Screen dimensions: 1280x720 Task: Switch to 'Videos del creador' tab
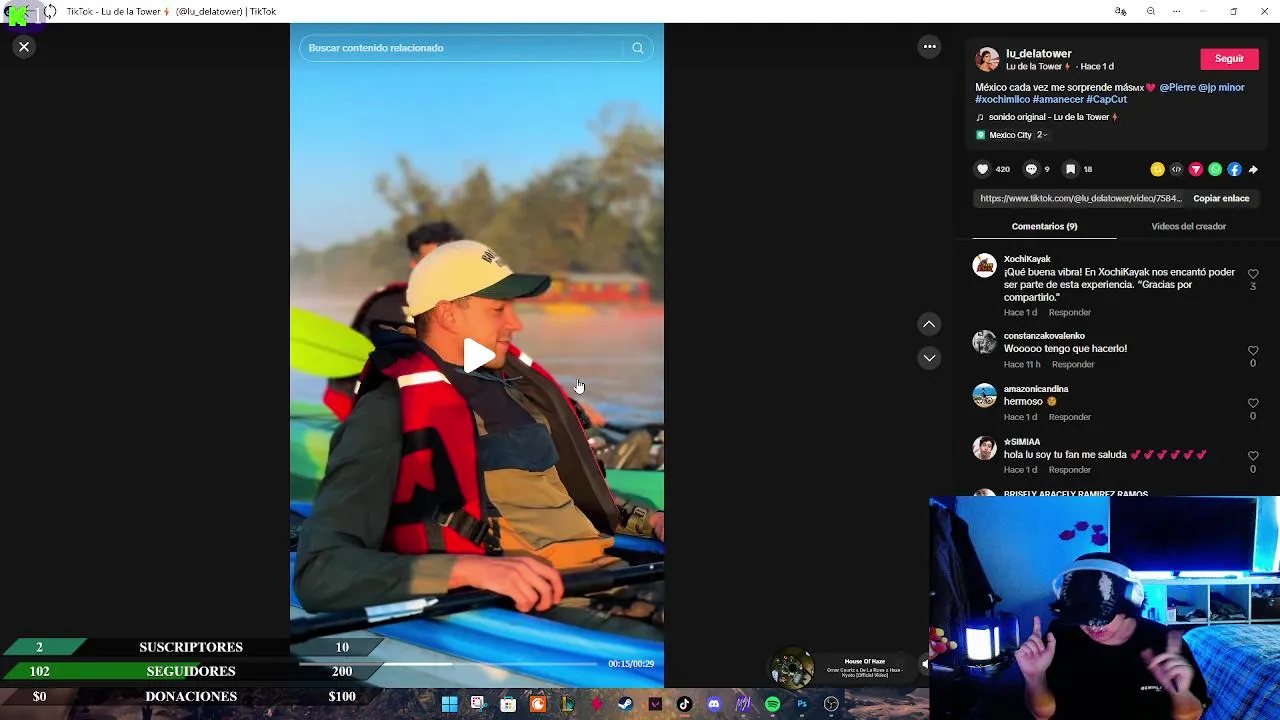pyautogui.click(x=1188, y=226)
